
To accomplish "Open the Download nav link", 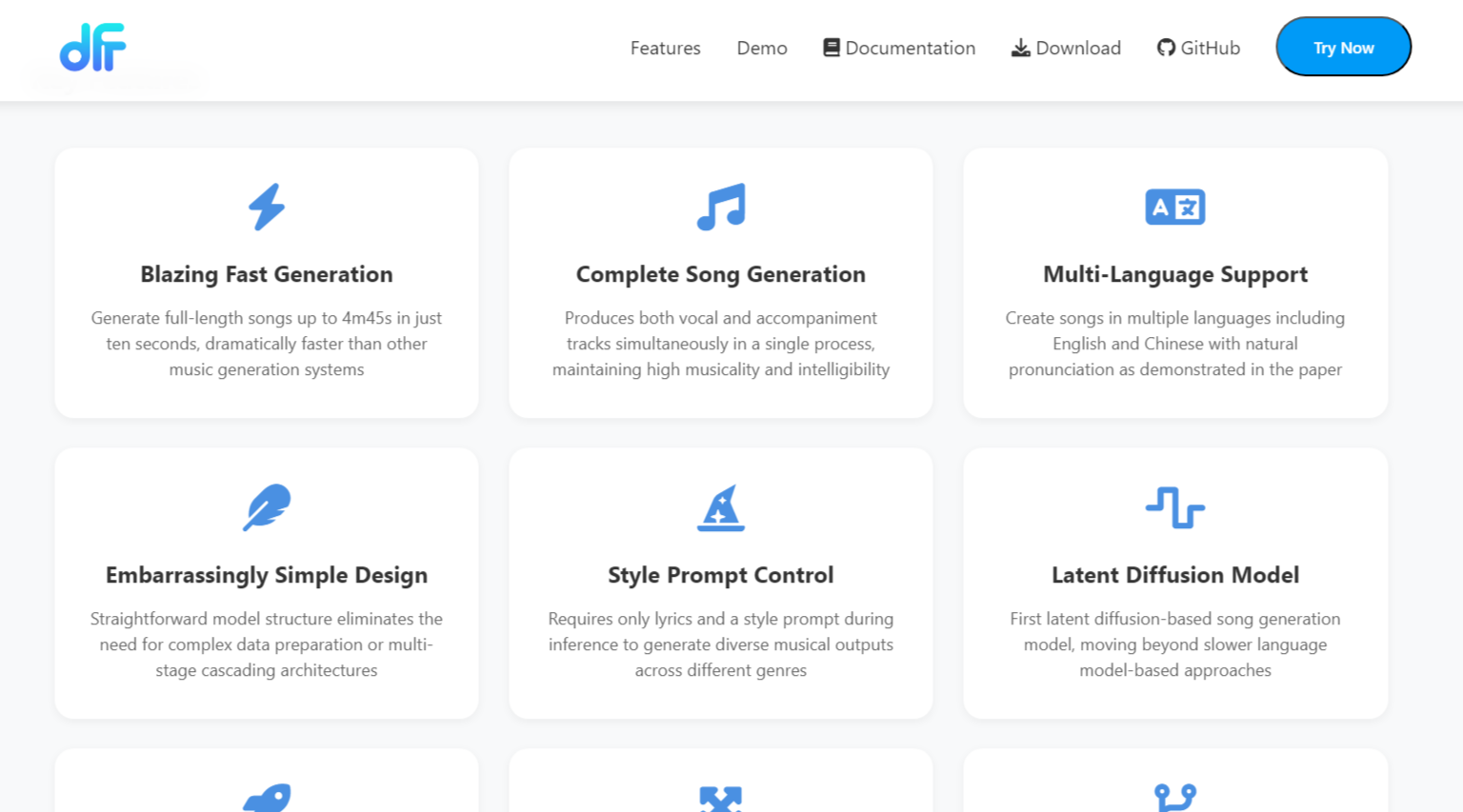I will 1066,48.
